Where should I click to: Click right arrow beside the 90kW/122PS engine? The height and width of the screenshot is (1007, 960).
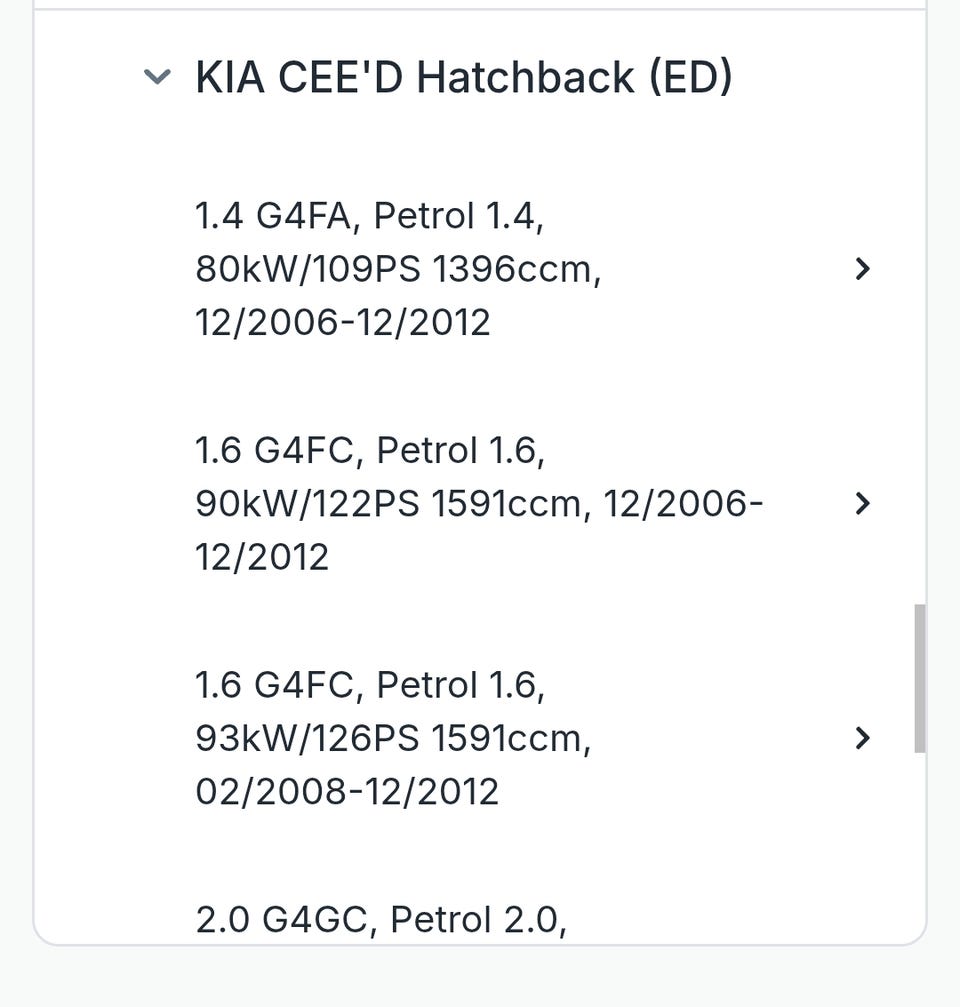point(862,503)
